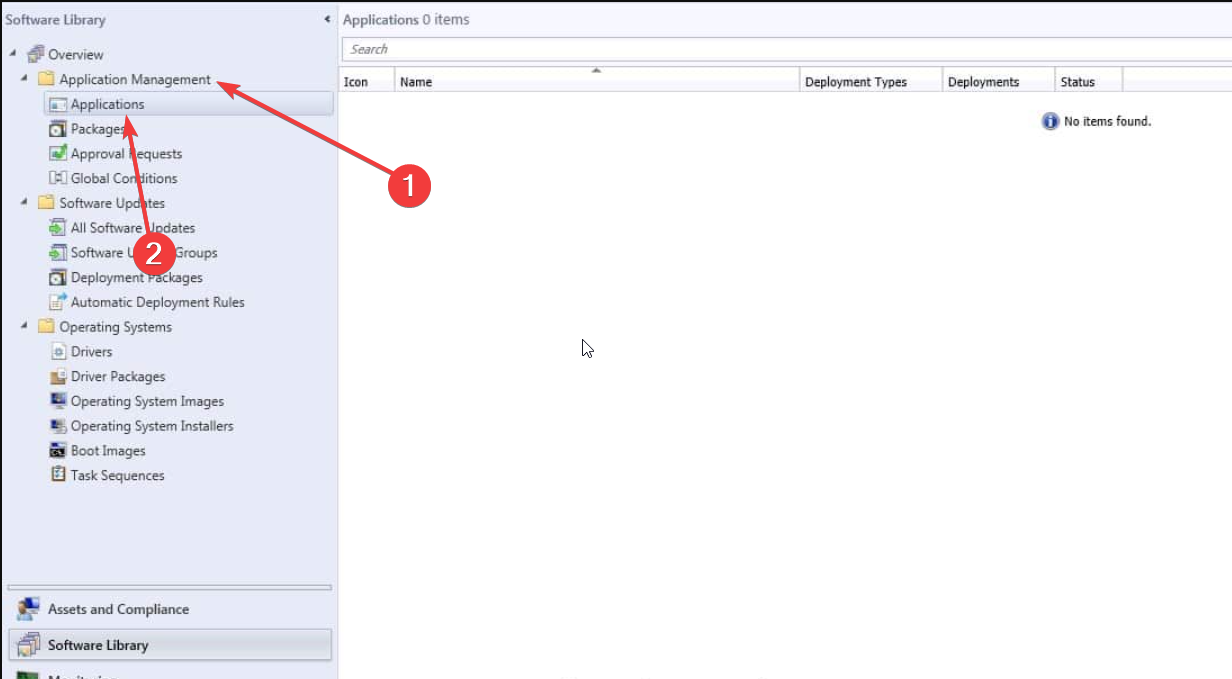Click into the Search field

pos(786,49)
